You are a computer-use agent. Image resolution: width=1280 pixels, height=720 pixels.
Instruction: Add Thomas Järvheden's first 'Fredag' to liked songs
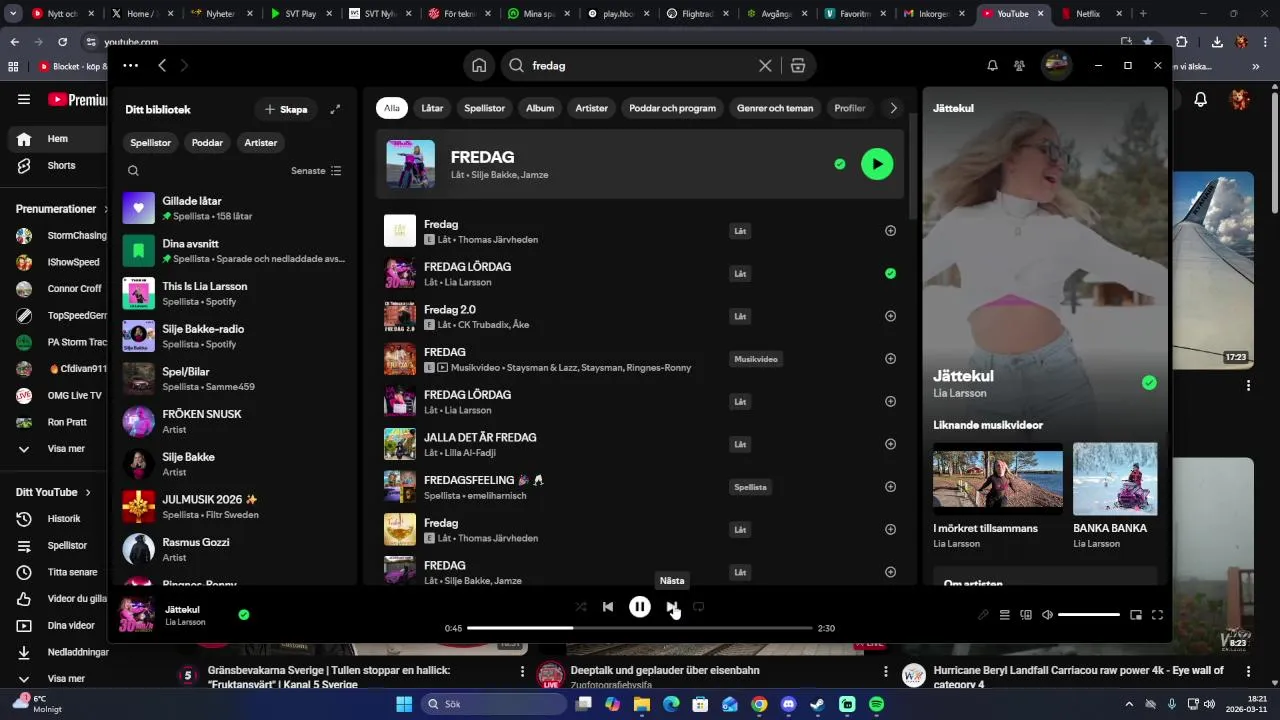(x=890, y=231)
